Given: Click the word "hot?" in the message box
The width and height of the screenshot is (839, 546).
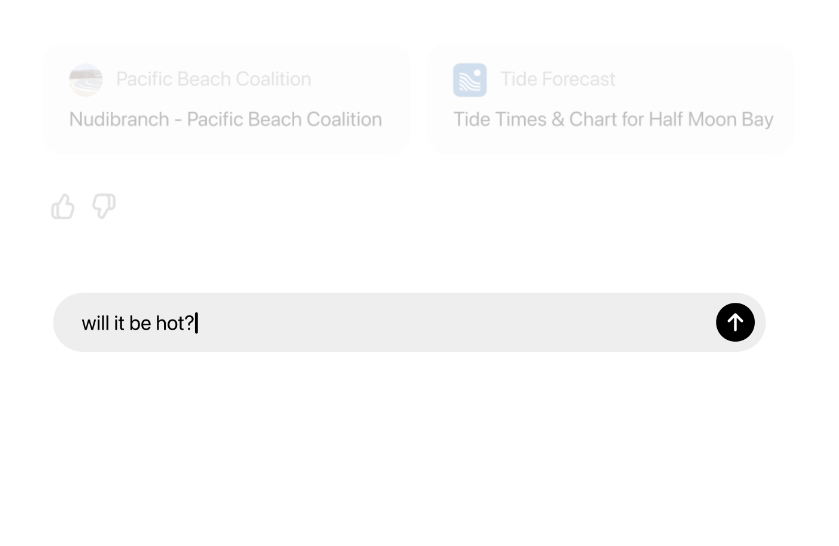Looking at the screenshot, I should click(x=175, y=323).
